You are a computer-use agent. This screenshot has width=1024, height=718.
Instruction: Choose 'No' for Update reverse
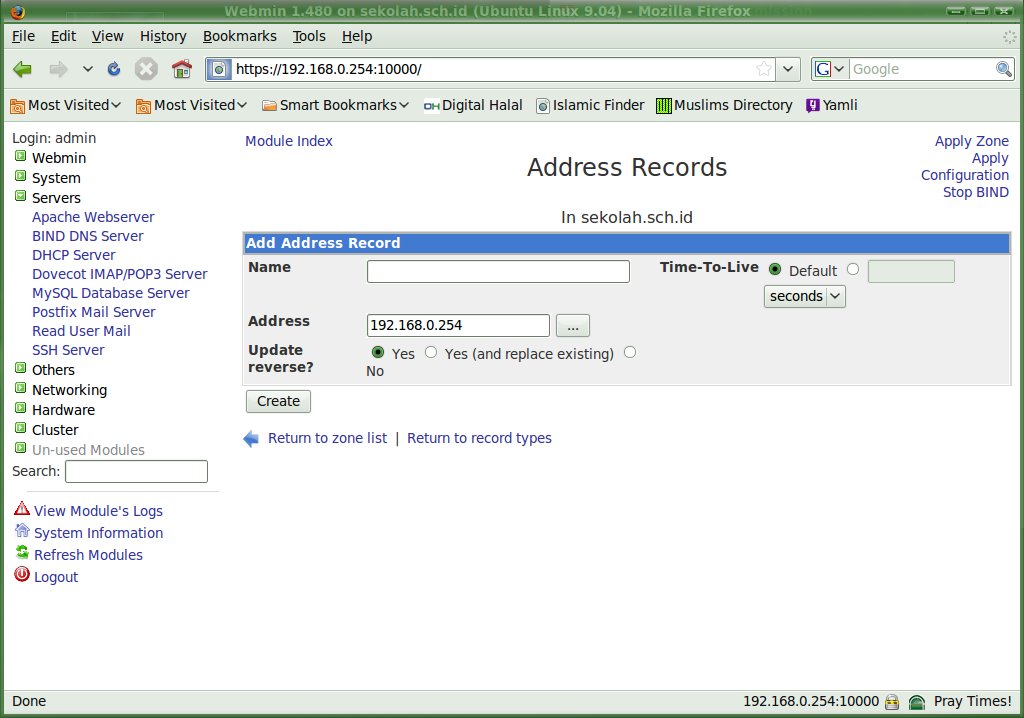pyautogui.click(x=629, y=352)
